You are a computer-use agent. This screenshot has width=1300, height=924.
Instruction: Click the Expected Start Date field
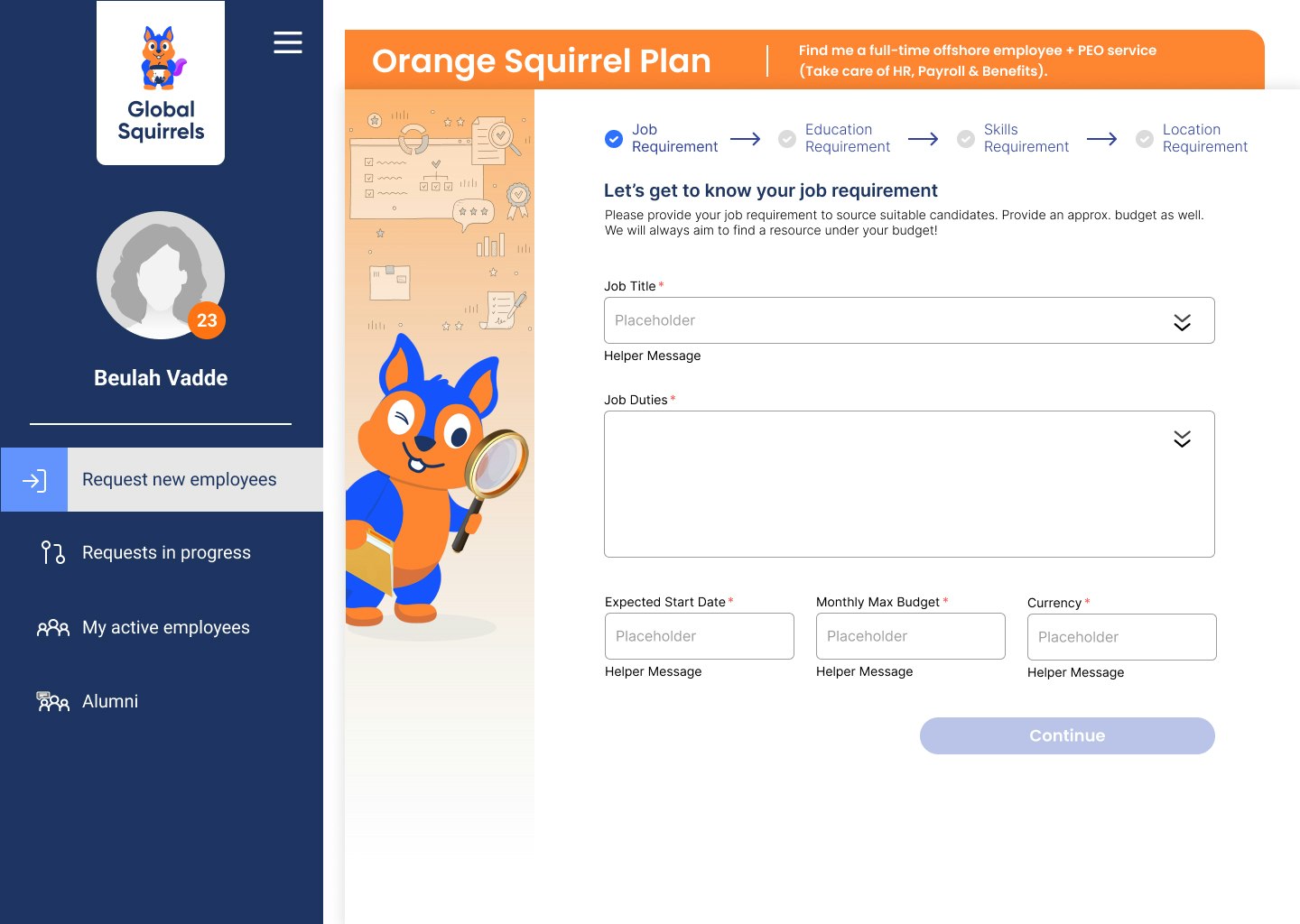pyautogui.click(x=700, y=636)
